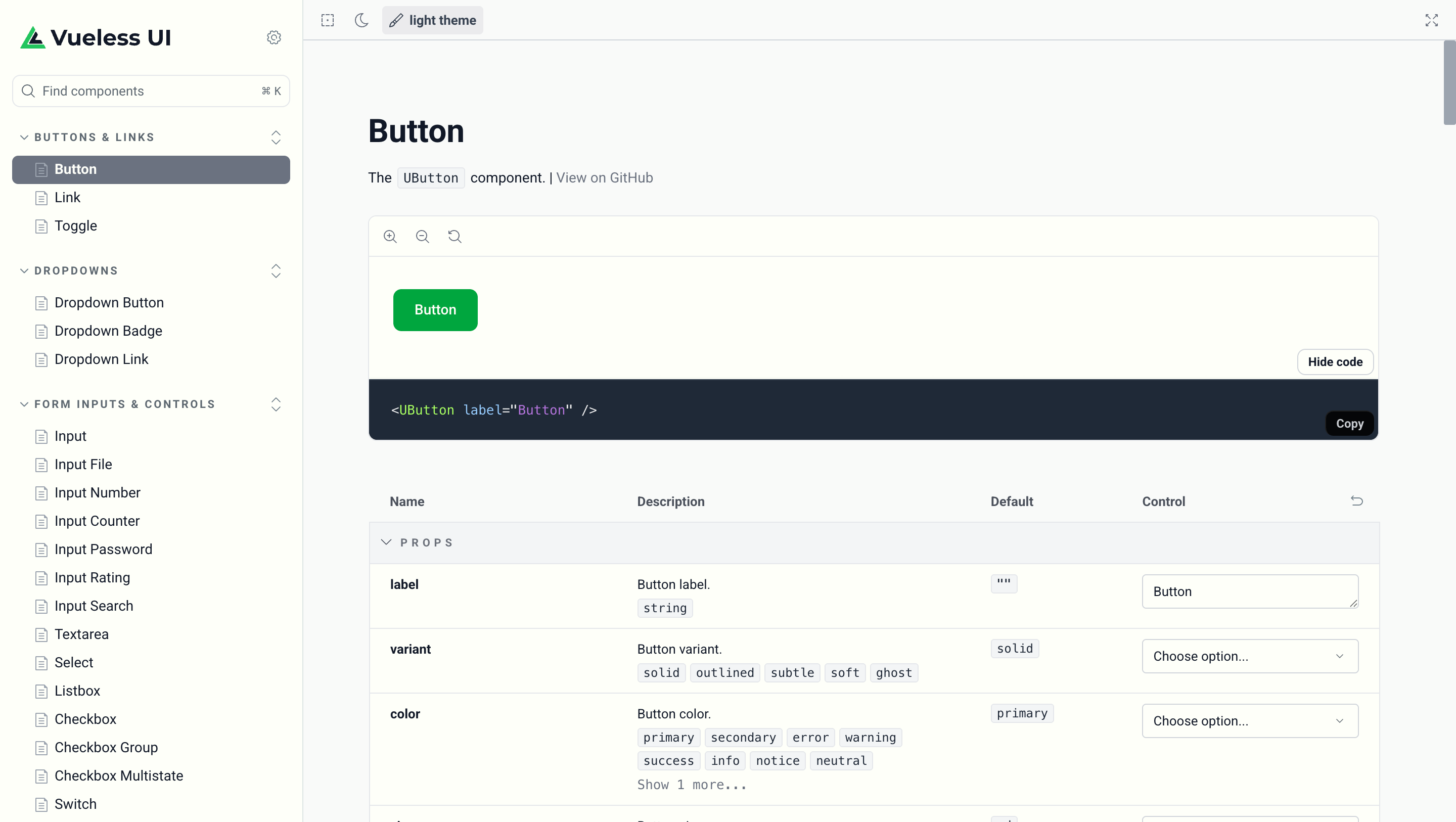Screen dimensions: 1456x822
Task: Enter fullscreen with the expand icon
Action: [x=1431, y=20]
